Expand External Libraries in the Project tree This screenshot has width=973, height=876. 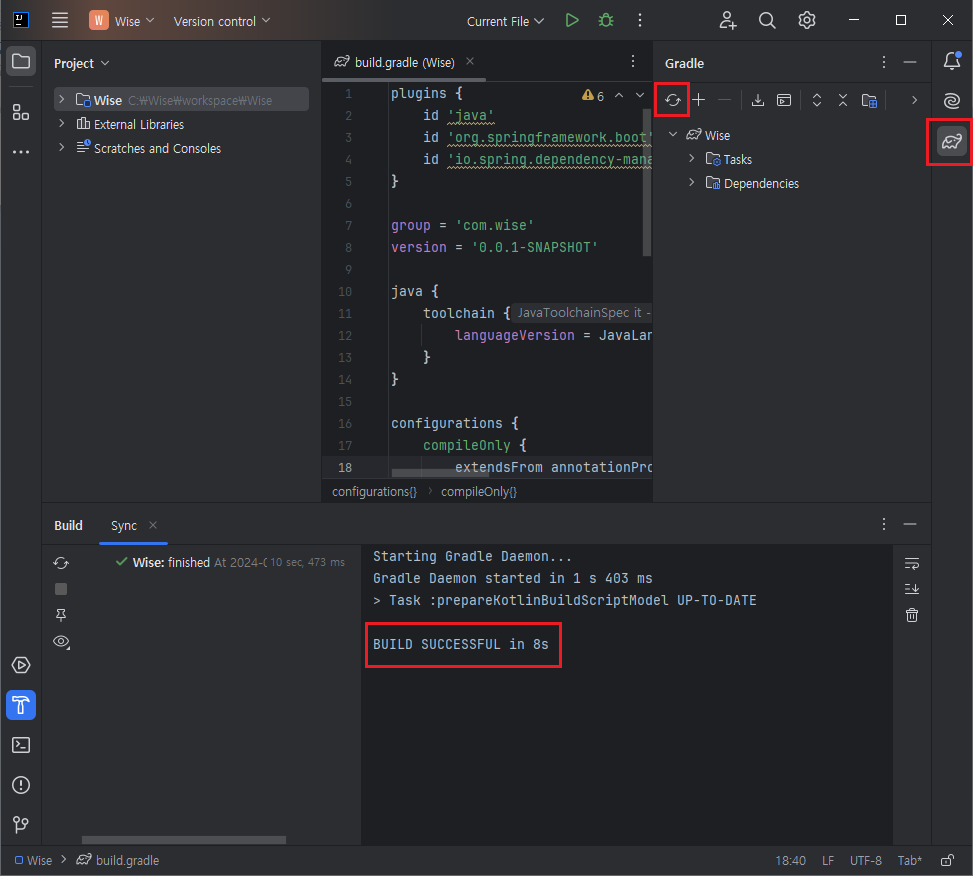click(61, 124)
